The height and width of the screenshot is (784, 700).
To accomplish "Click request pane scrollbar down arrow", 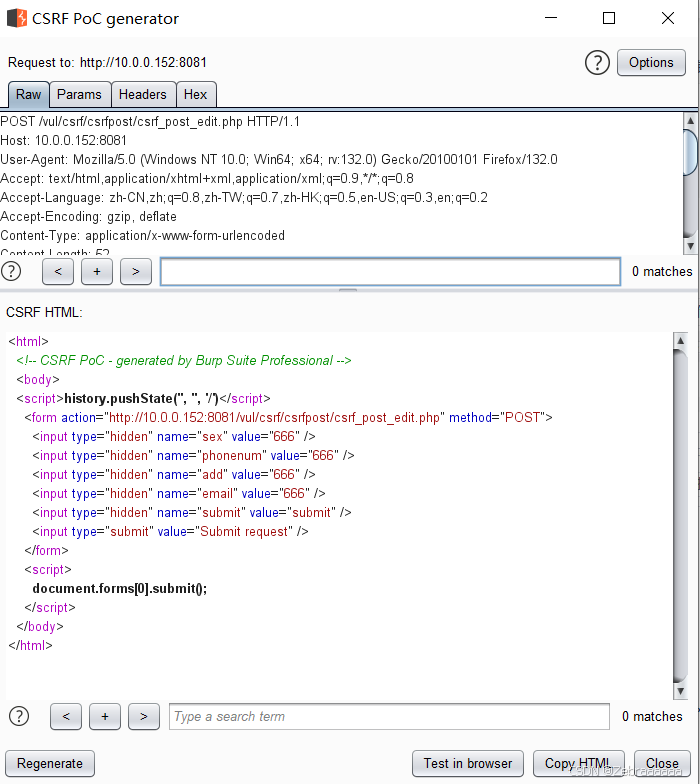I will (690, 246).
